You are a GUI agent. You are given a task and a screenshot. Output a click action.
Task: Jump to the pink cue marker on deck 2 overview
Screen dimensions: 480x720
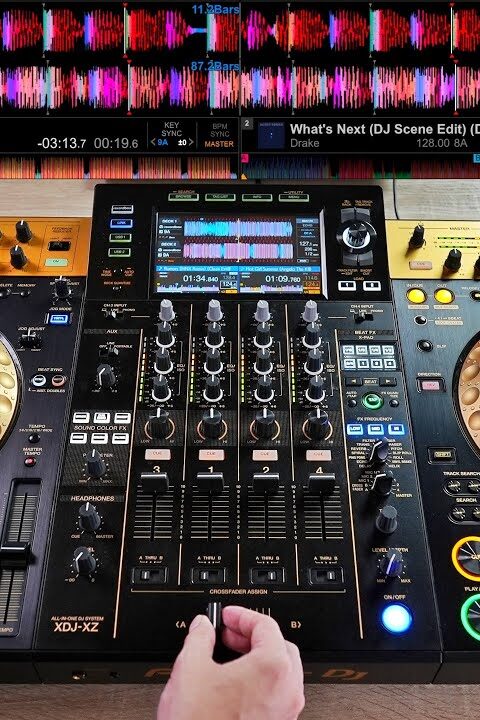(245, 158)
